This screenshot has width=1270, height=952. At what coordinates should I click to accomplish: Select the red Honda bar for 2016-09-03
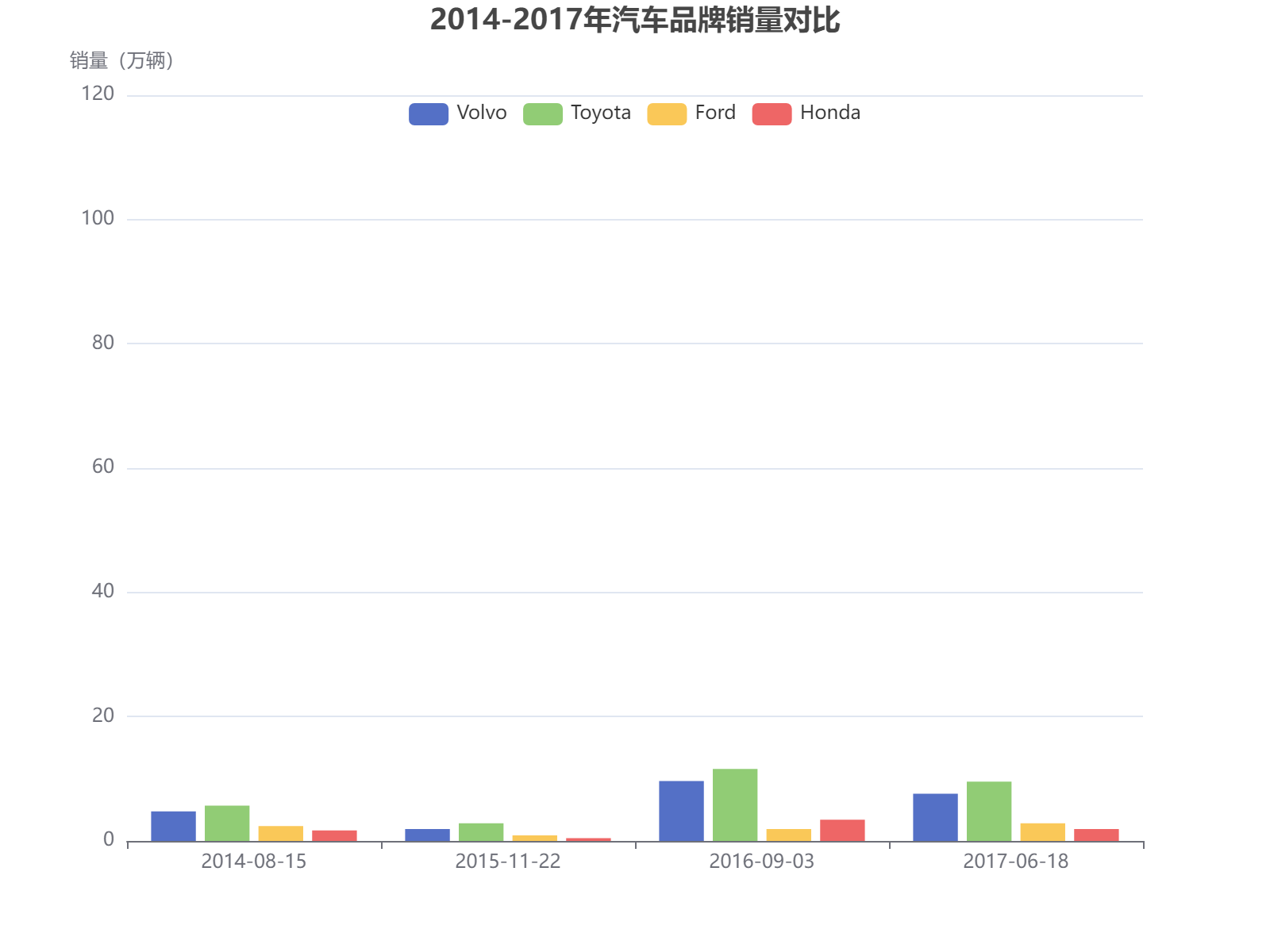[841, 830]
